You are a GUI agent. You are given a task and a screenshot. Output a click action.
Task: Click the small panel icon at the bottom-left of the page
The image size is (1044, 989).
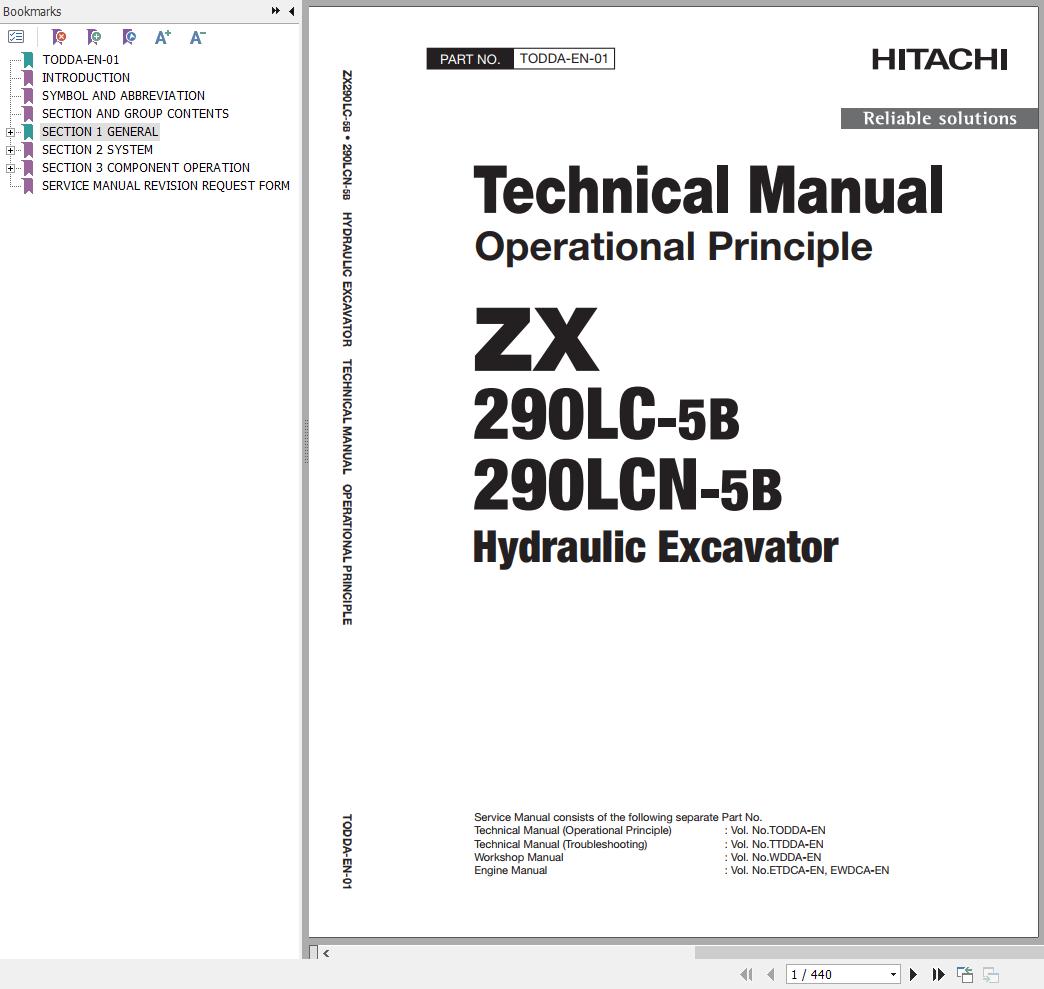pos(314,952)
